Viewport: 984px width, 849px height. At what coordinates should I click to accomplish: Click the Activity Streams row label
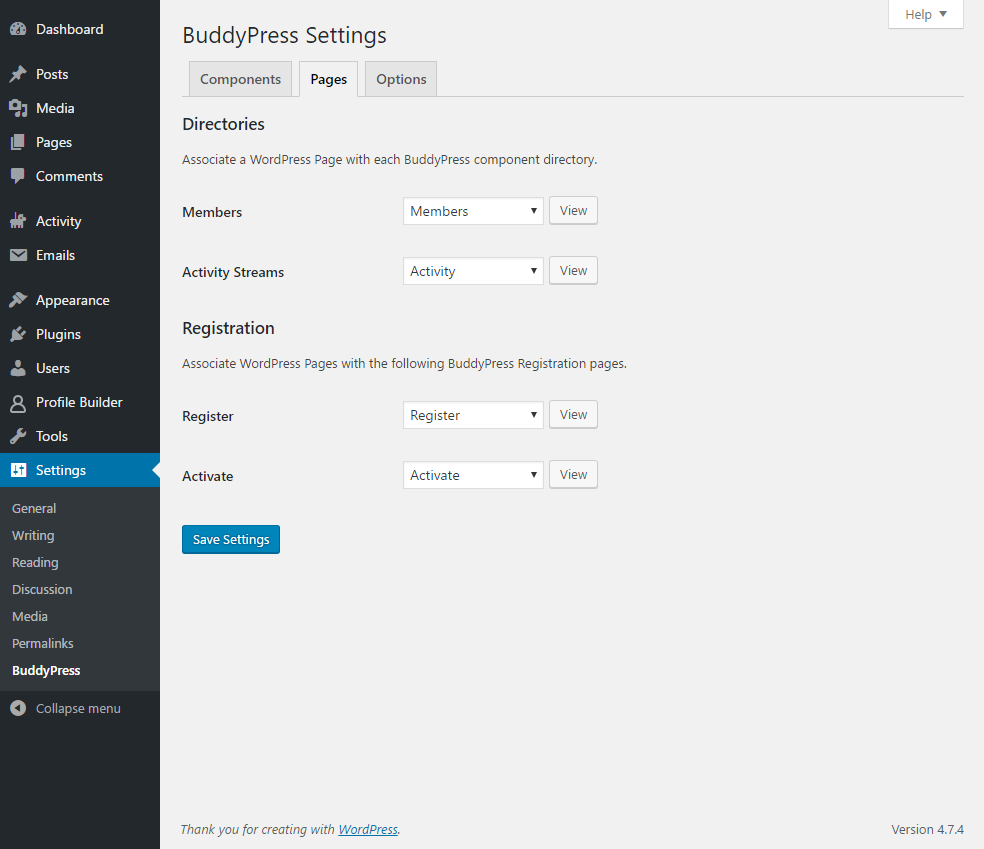[233, 272]
